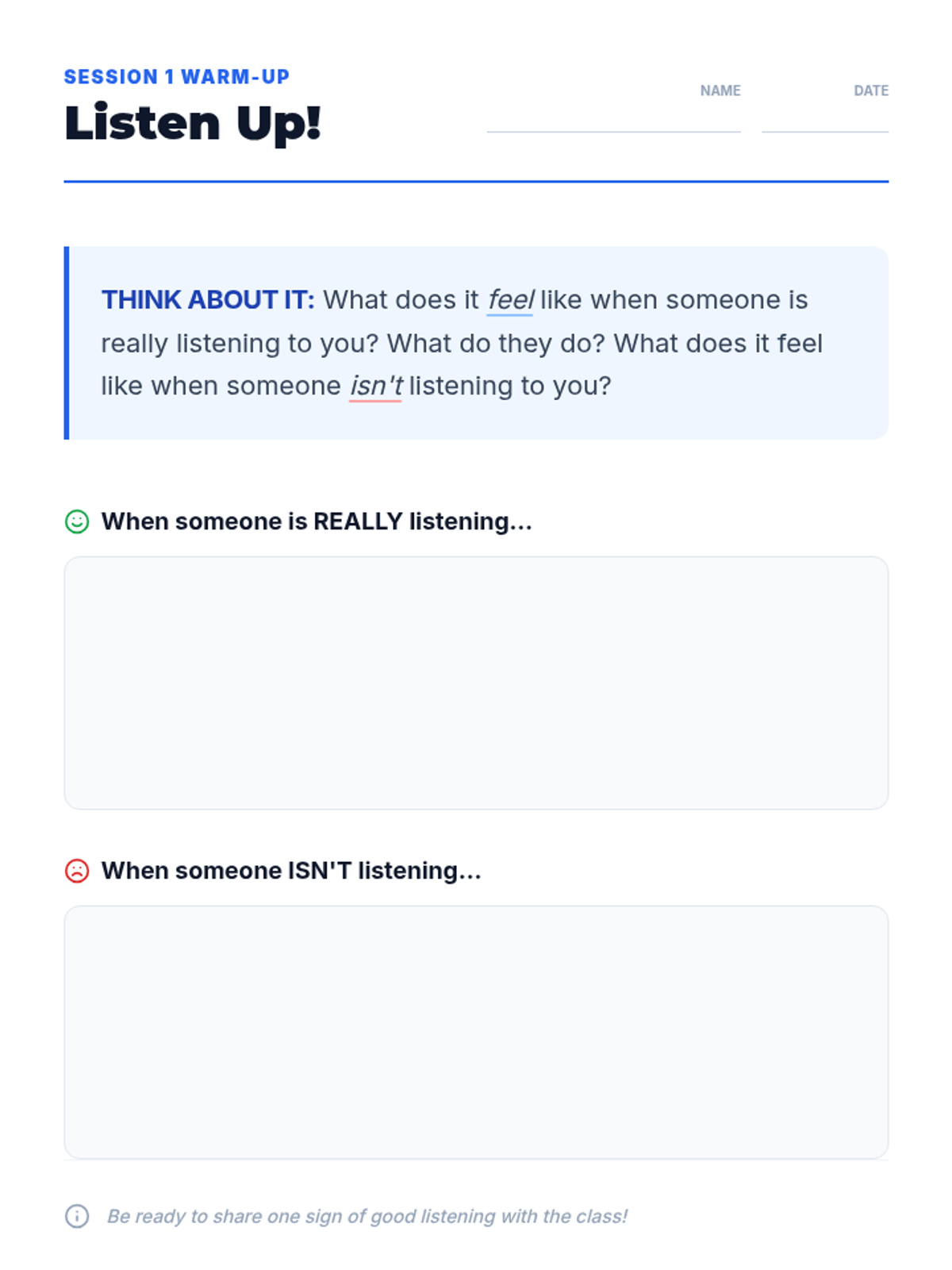The image size is (952, 1270).
Task: Click the DATE label
Action: point(870,90)
